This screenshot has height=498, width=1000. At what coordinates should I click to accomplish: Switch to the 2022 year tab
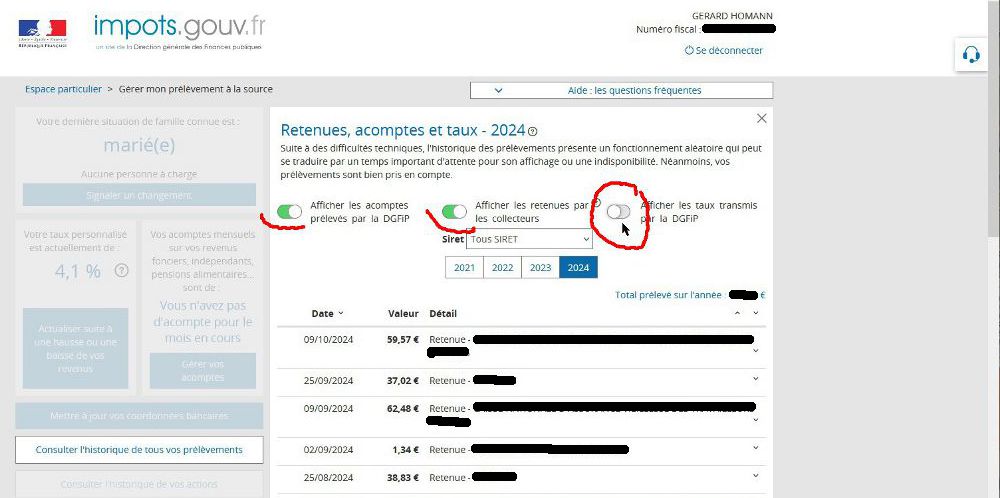[x=503, y=268]
